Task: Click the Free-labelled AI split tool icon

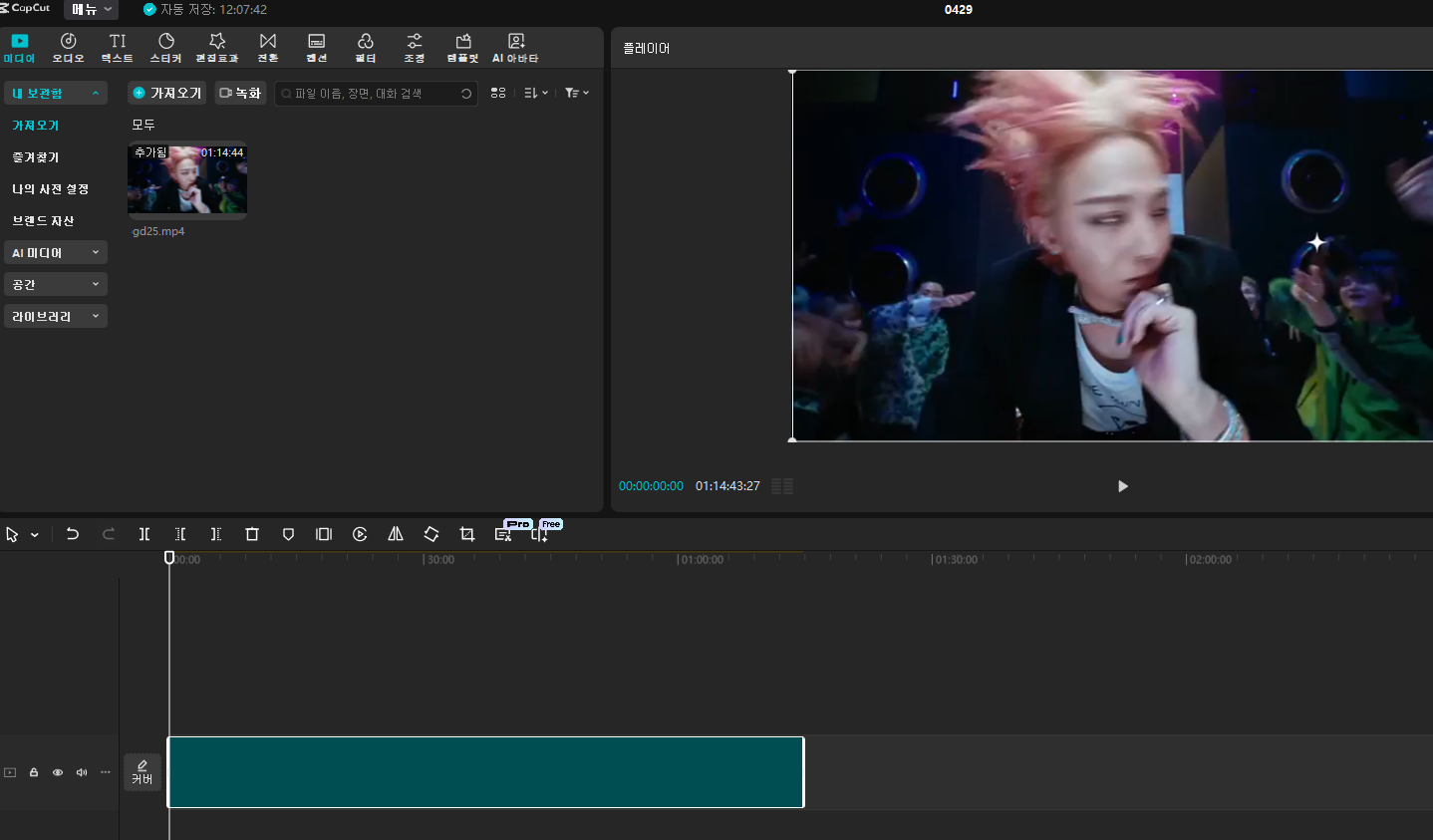Action: tap(539, 534)
